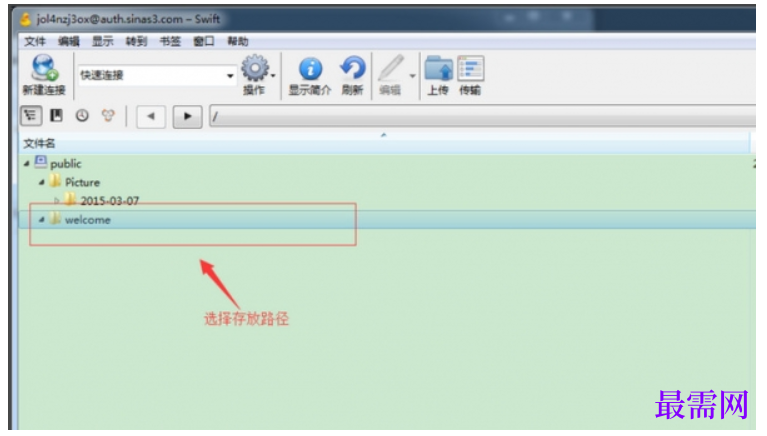
Task: Collapse the public container tree node
Action: point(26,163)
